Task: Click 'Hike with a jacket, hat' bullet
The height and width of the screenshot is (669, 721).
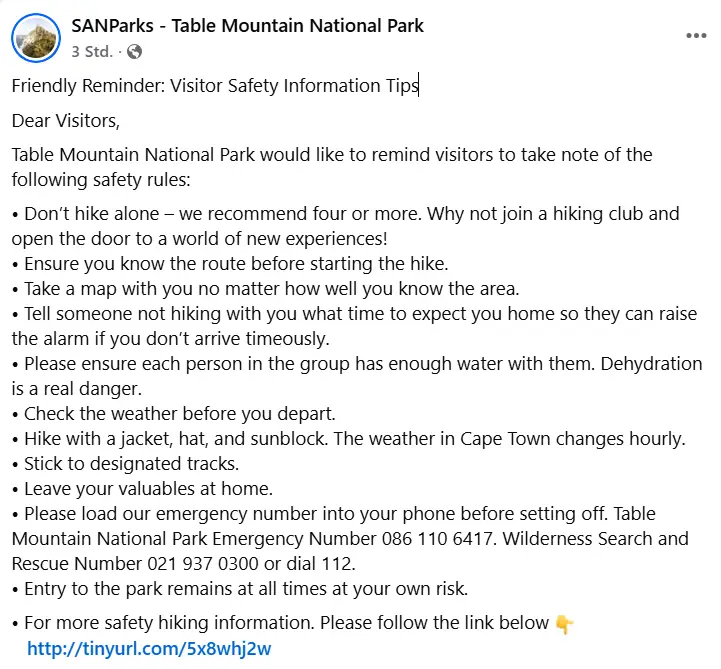Action: 349,439
